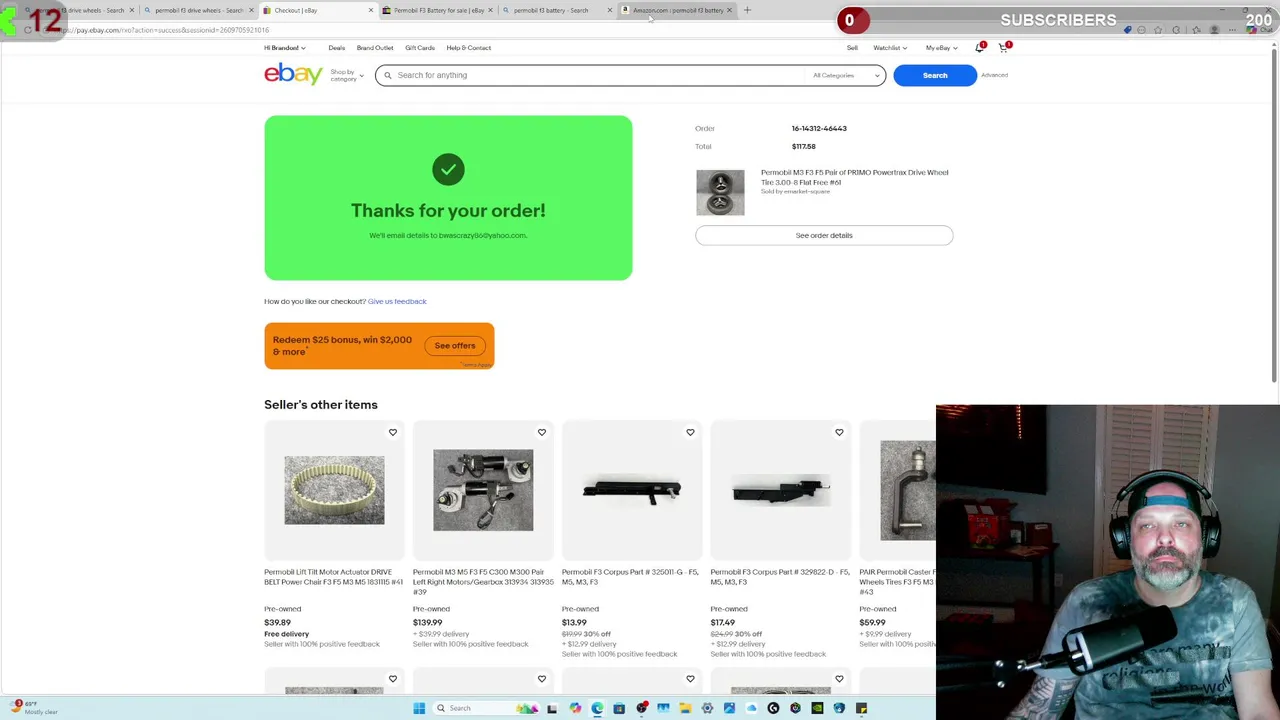Image resolution: width=1280 pixels, height=720 pixels.
Task: Open Windows Start menu
Action: [419, 708]
